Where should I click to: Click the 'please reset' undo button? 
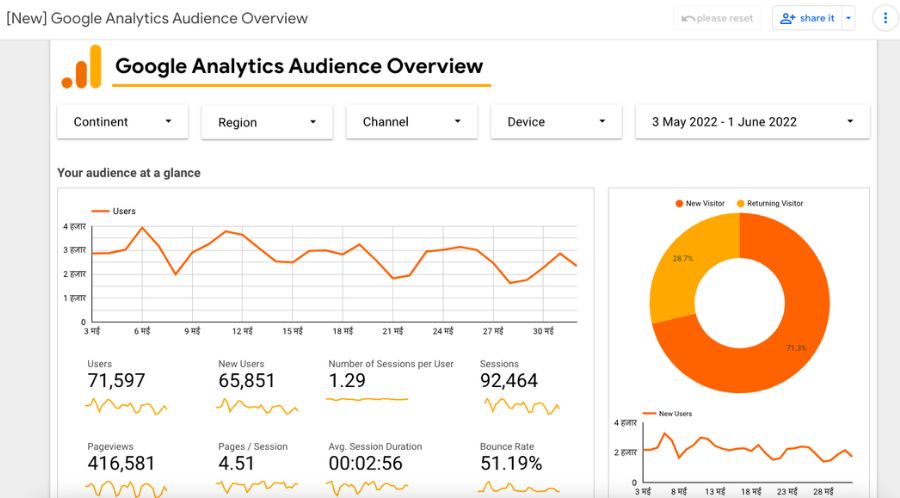click(x=717, y=18)
